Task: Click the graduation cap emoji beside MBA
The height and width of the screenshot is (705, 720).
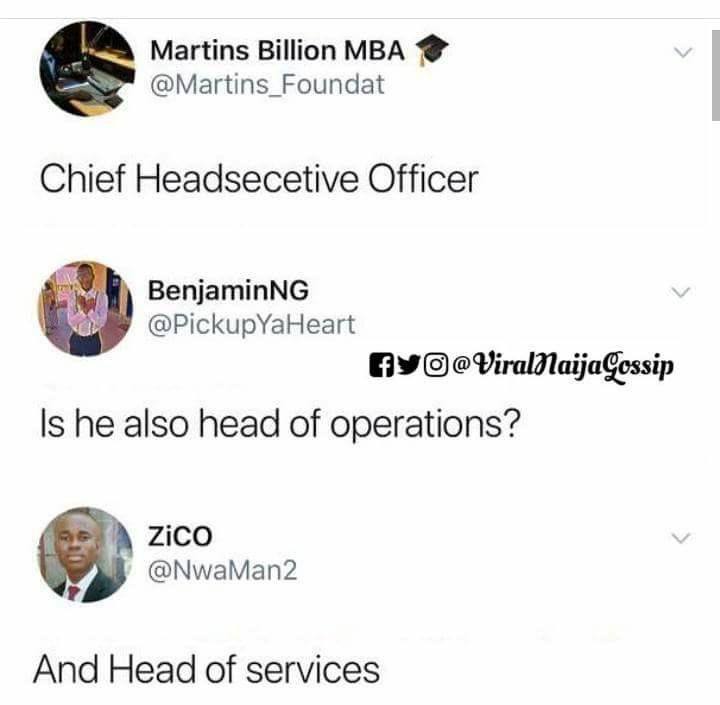Action: tap(431, 50)
